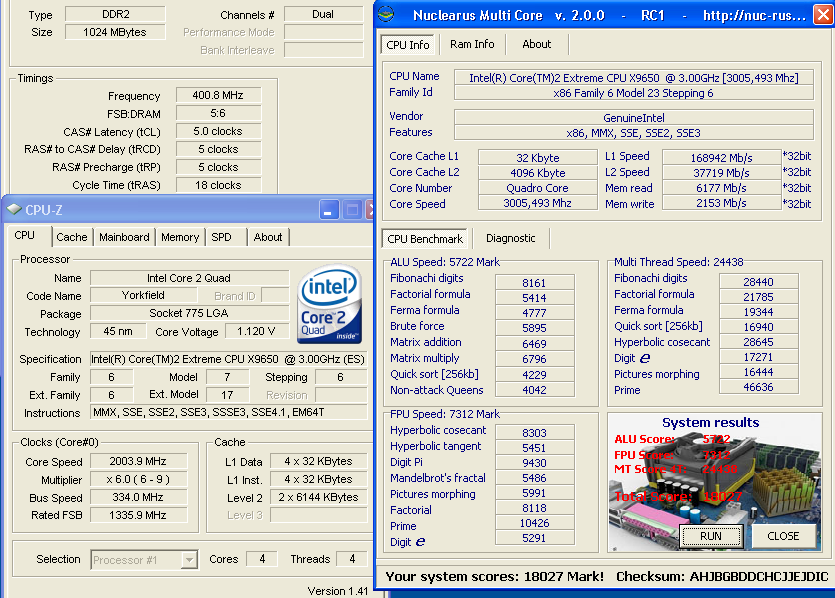Click the CPU Name field in Nuclearus
Image resolution: width=835 pixels, height=598 pixels.
[634, 78]
